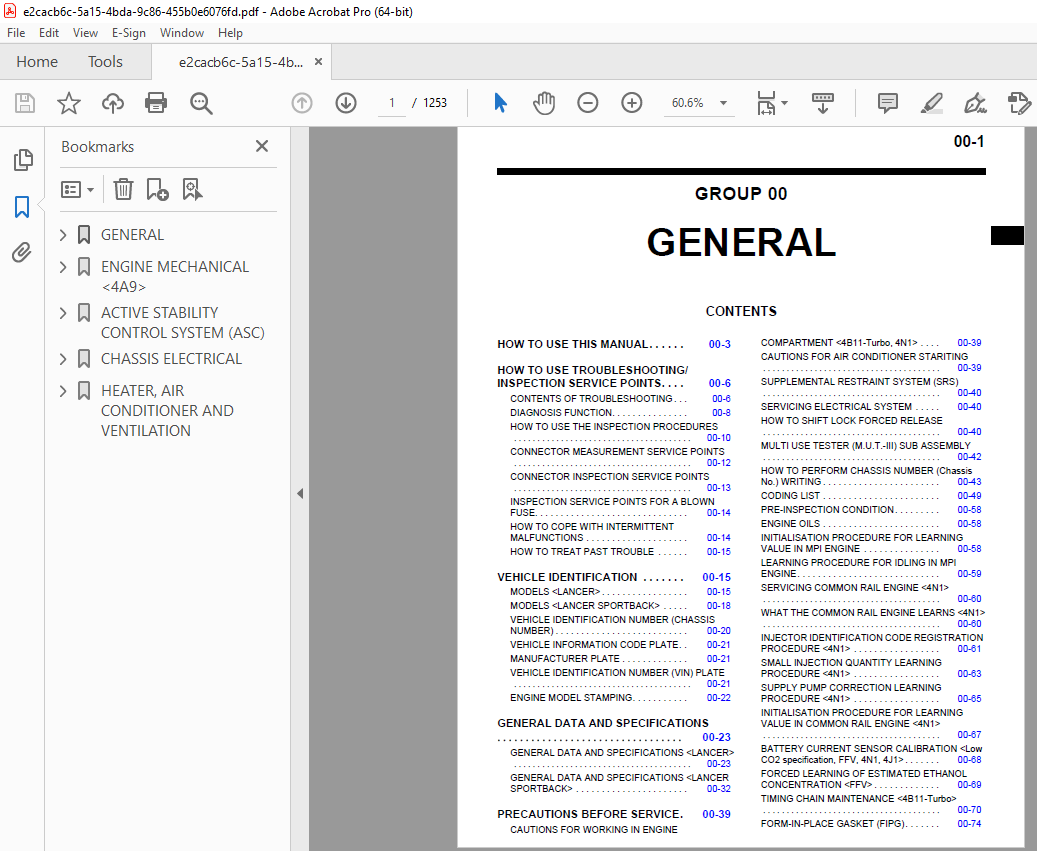
Task: Add a sticky note comment
Action: pyautogui.click(x=888, y=103)
